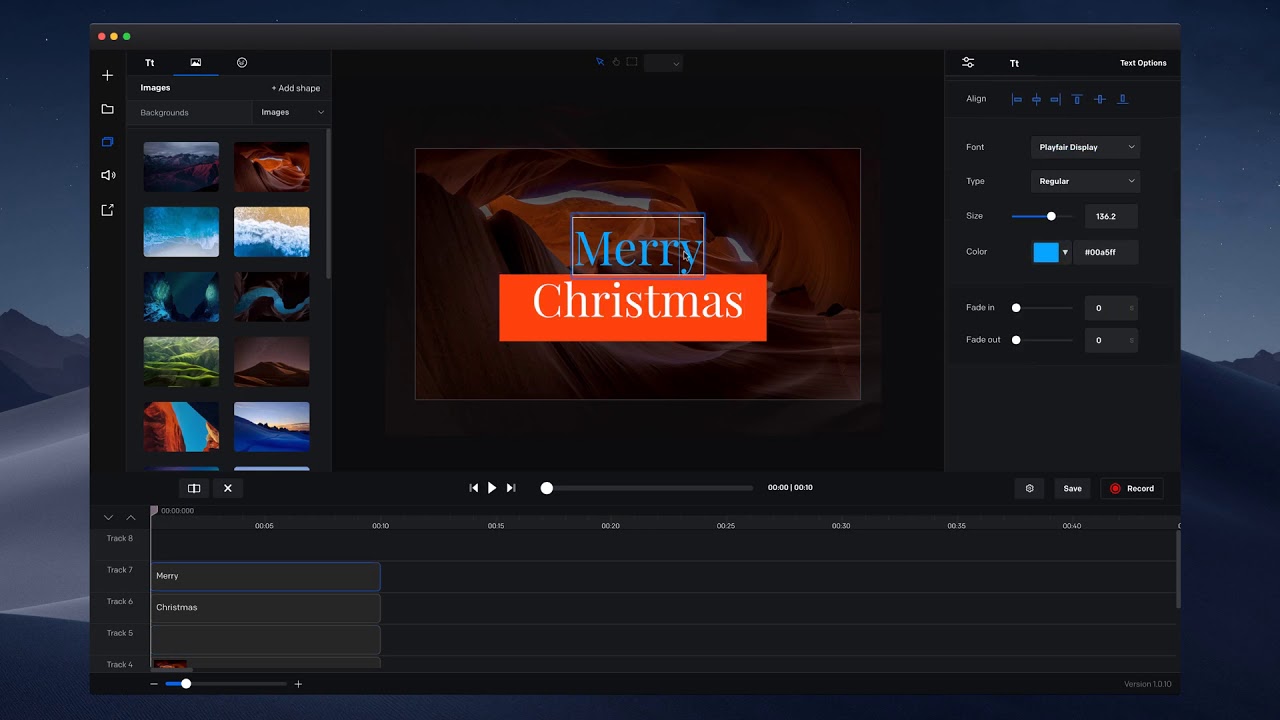Select the arrow pointer tool above canvas
This screenshot has width=1280, height=720.
click(600, 62)
